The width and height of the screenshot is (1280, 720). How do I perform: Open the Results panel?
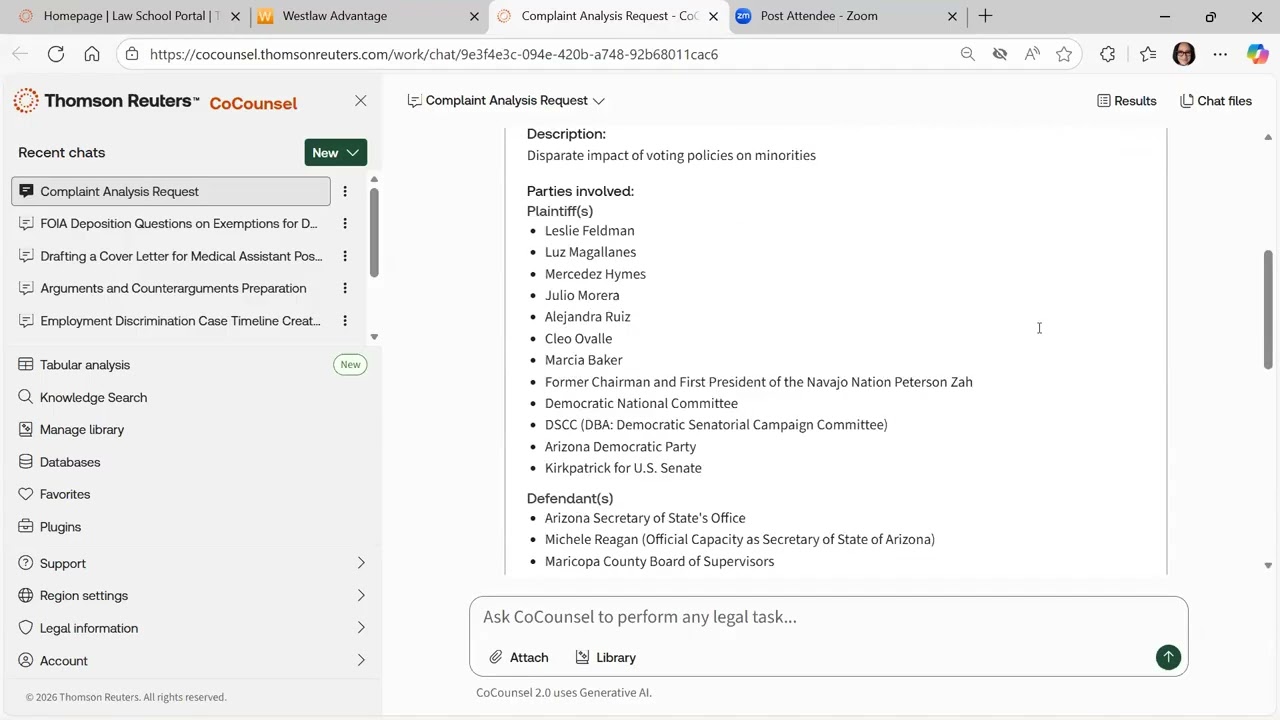coord(1126,101)
